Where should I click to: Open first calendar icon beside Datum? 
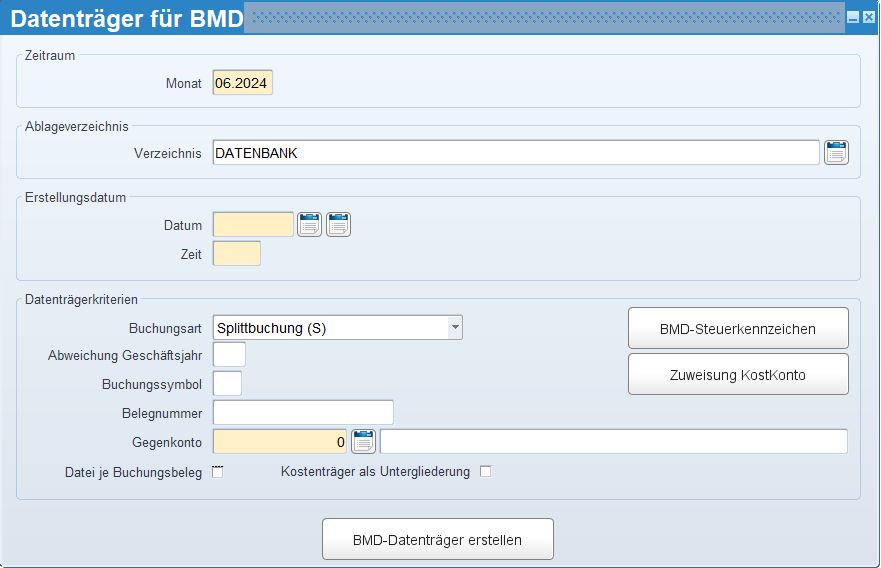[x=309, y=225]
